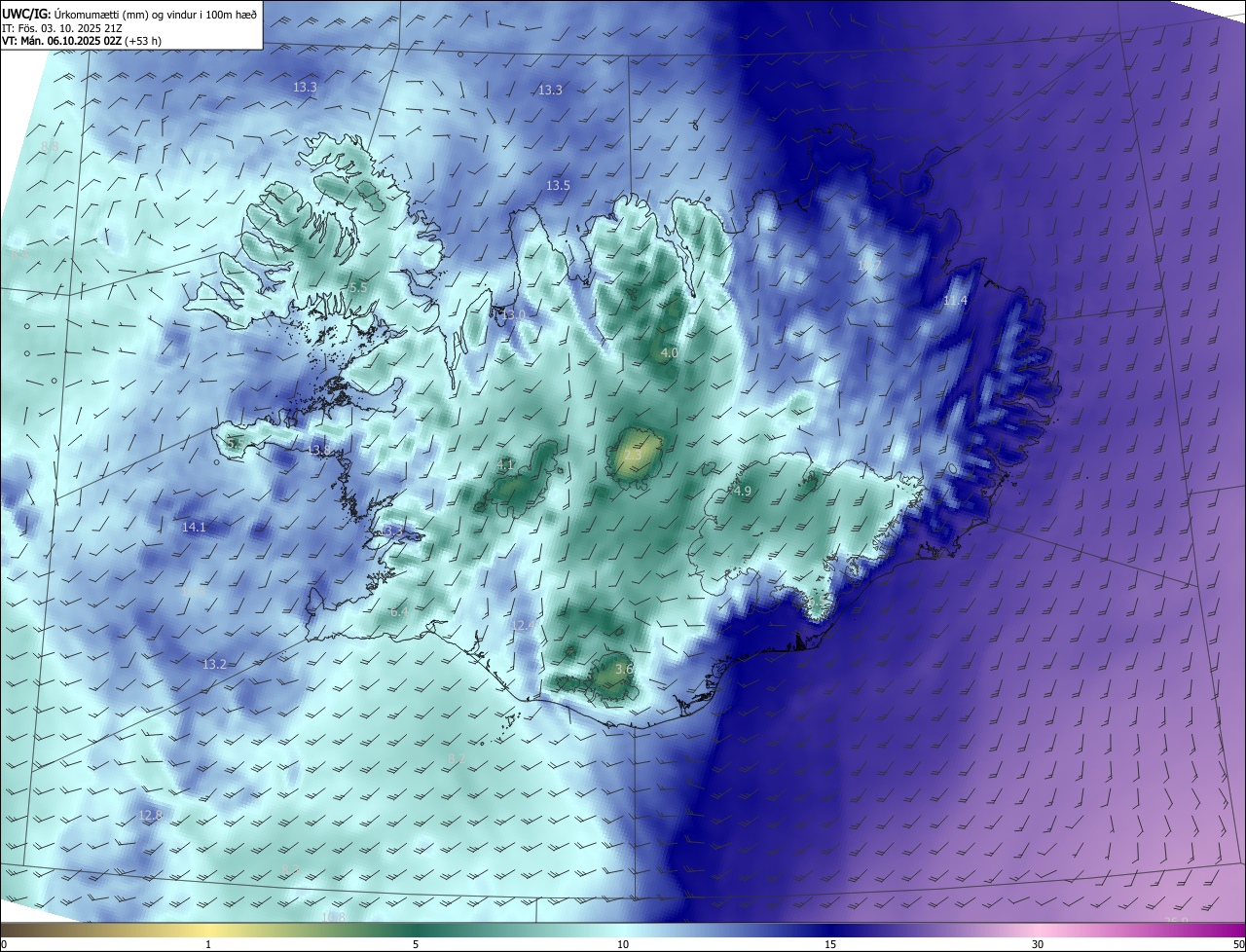Click the 2.3 value on the yellow patch
Image resolution: width=1246 pixels, height=952 pixels.
pyautogui.click(x=633, y=455)
